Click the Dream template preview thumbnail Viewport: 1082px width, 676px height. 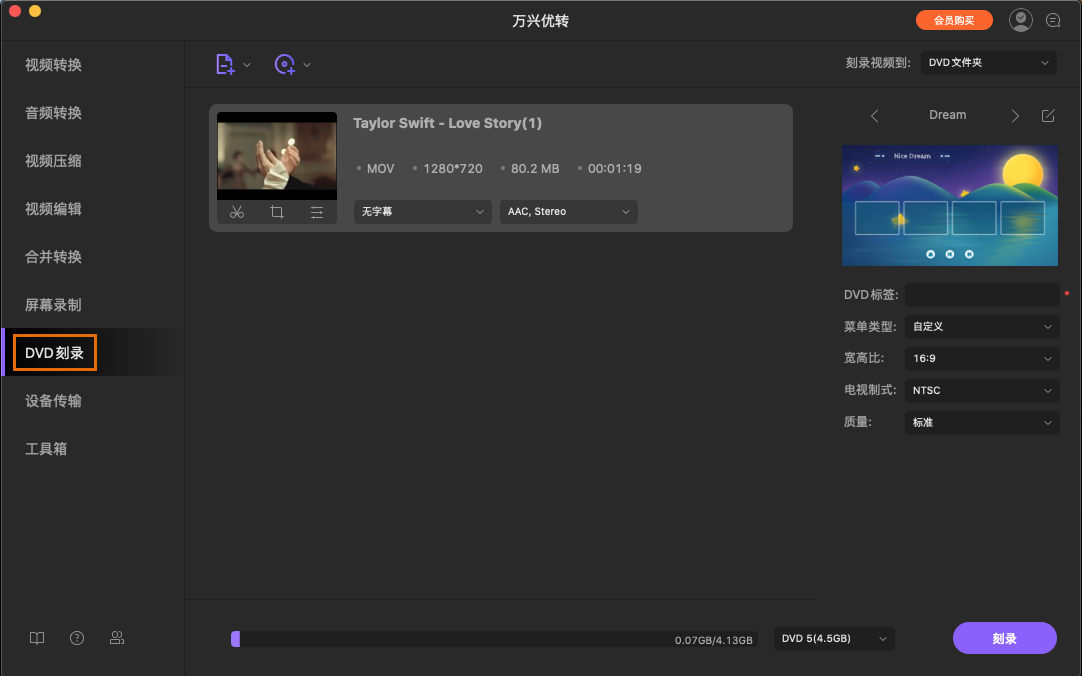point(949,205)
